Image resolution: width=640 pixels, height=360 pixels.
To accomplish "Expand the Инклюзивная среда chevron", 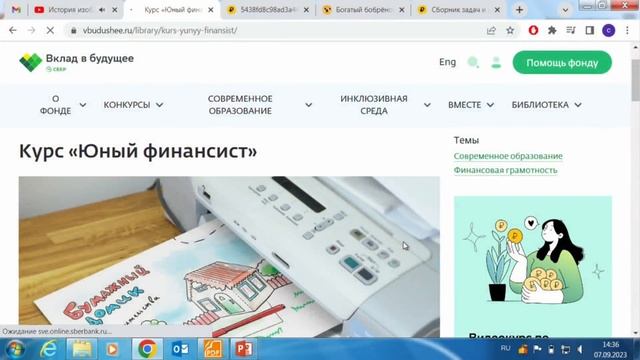I will pos(427,105).
